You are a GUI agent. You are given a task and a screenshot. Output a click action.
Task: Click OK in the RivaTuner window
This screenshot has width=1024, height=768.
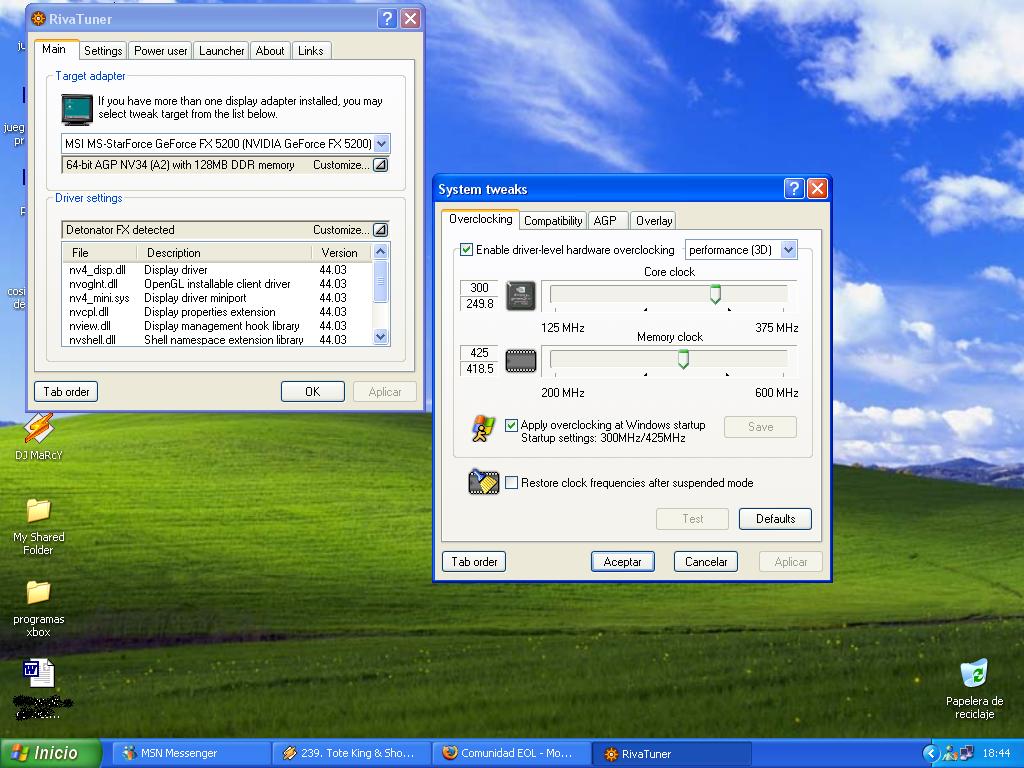[313, 392]
